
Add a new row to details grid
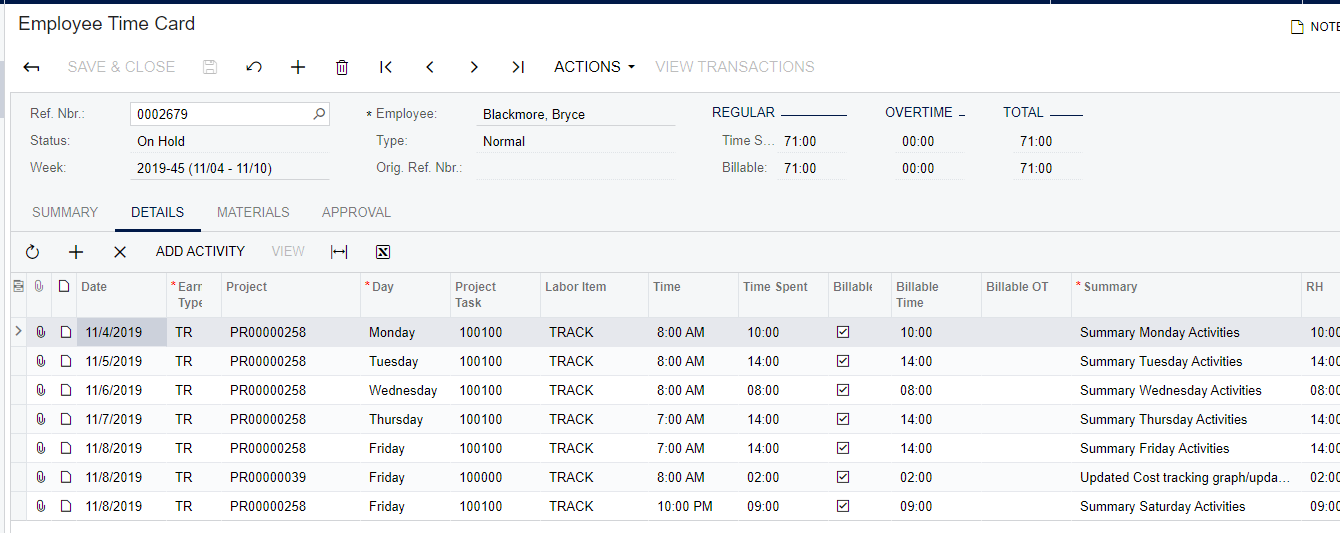(76, 252)
